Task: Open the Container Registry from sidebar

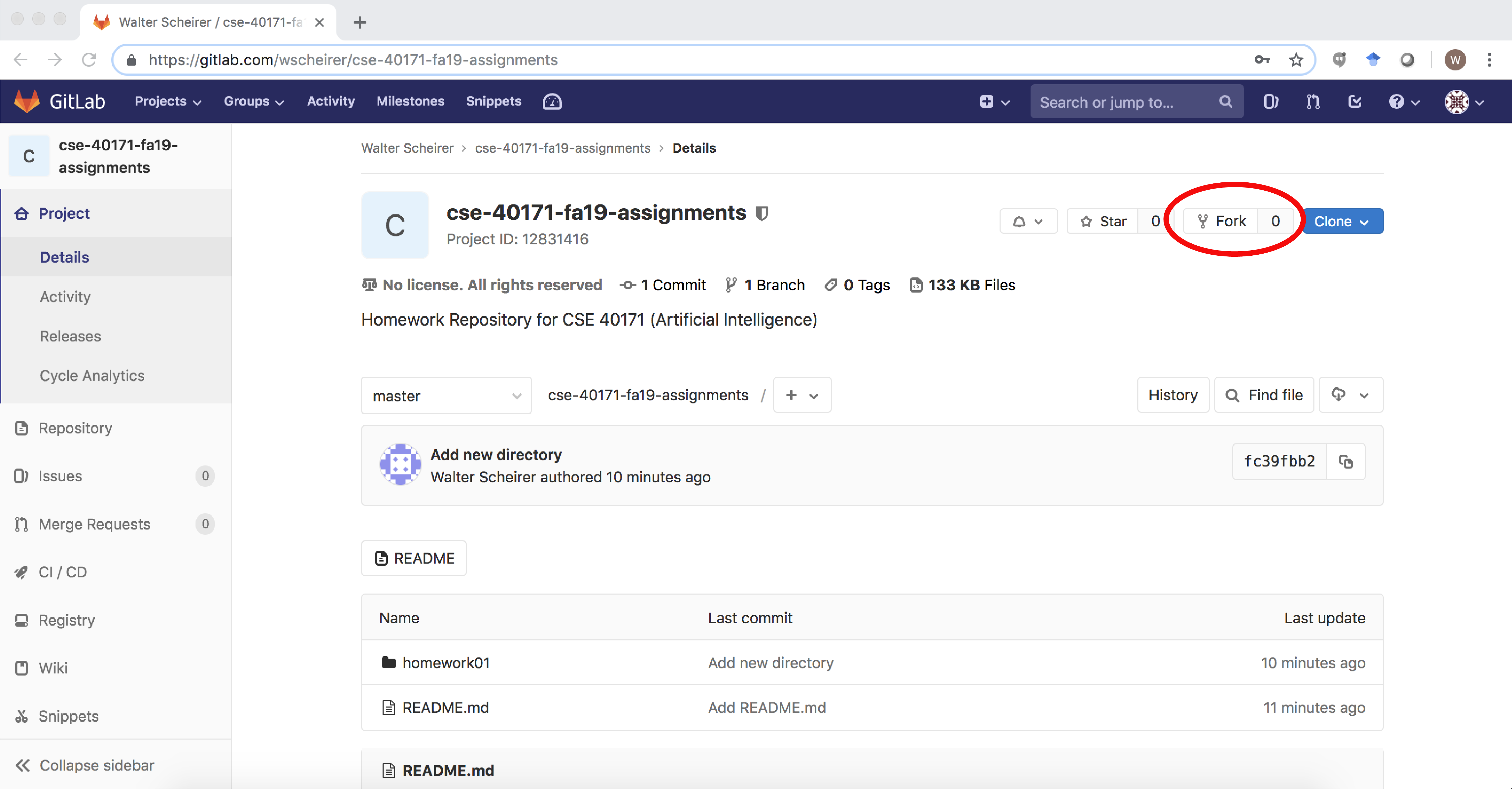Action: 66,620
